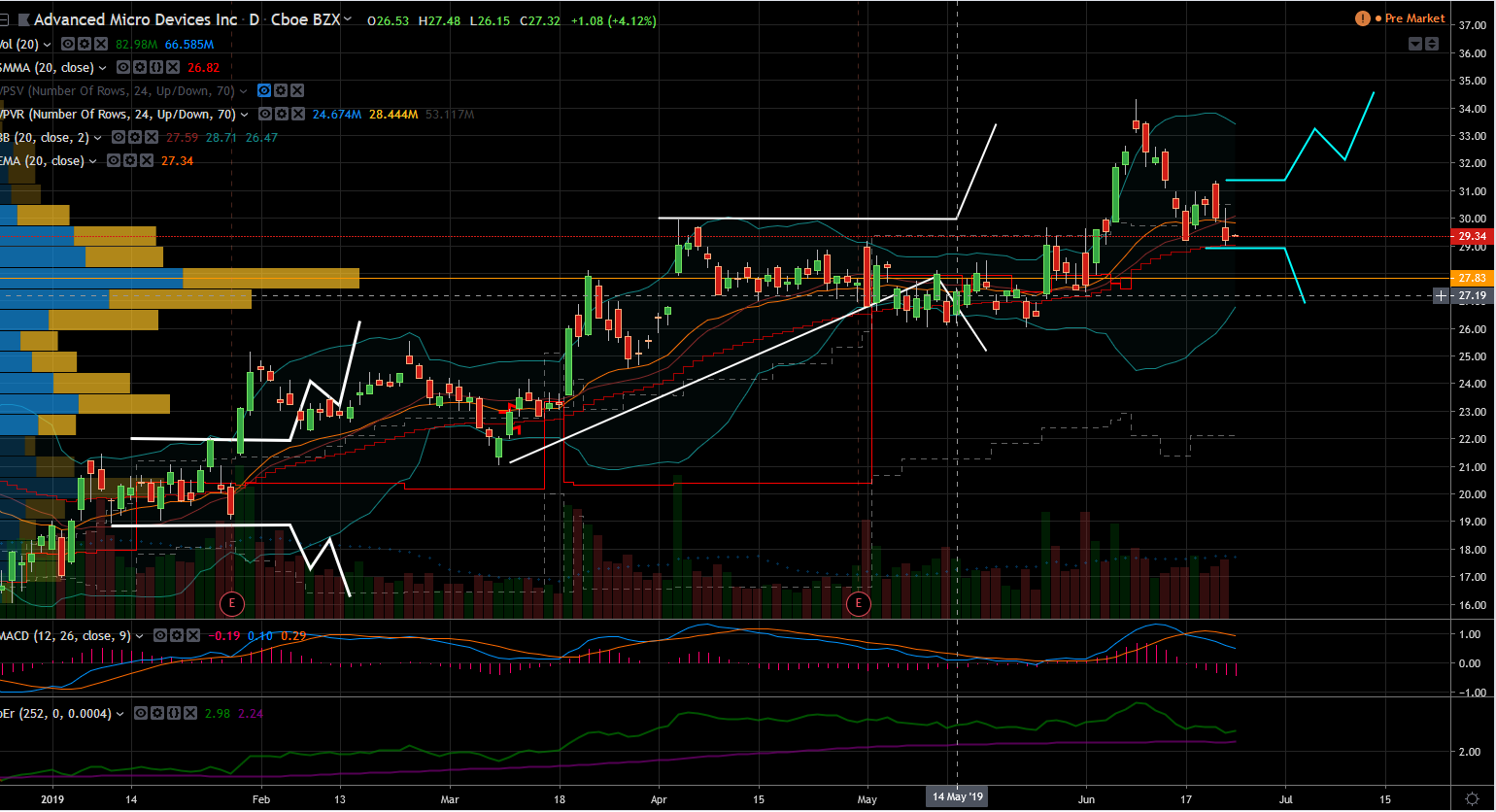Collapse the indicator legend with top-left toggle

[x=5, y=19]
